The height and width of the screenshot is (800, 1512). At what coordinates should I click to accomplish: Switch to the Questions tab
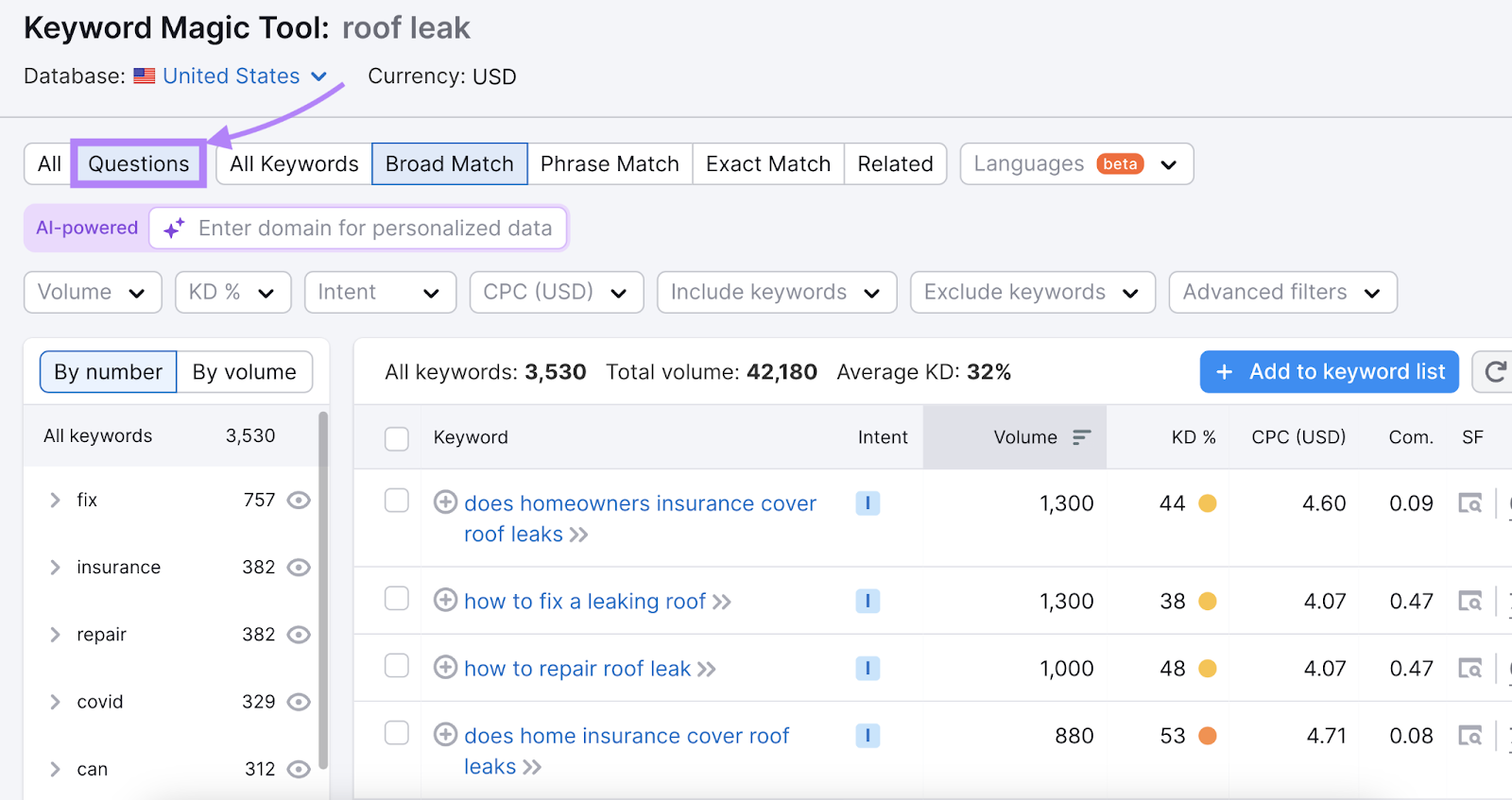[x=139, y=164]
